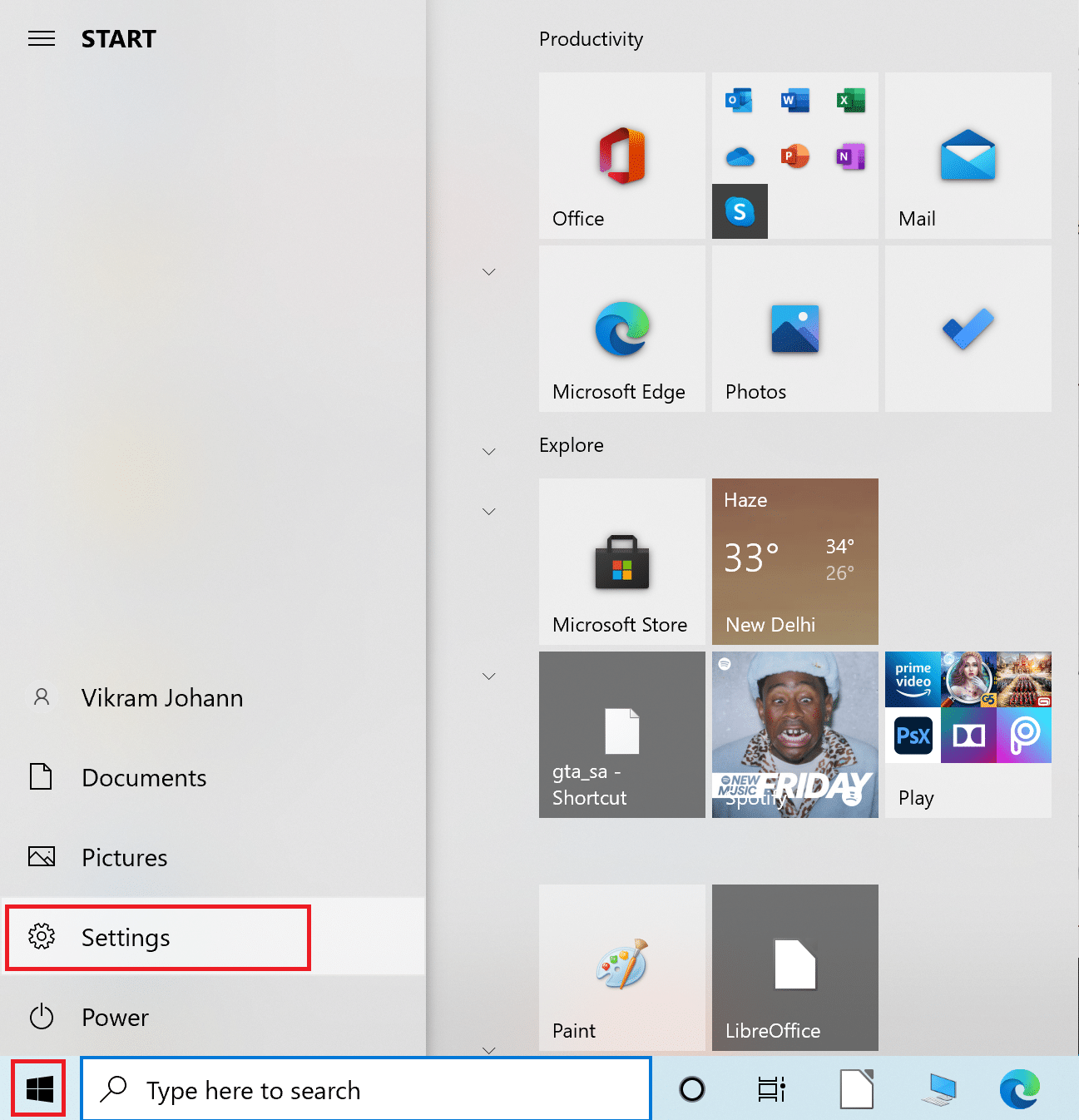The width and height of the screenshot is (1079, 1120).
Task: Open the Pictures folder
Action: point(213,857)
